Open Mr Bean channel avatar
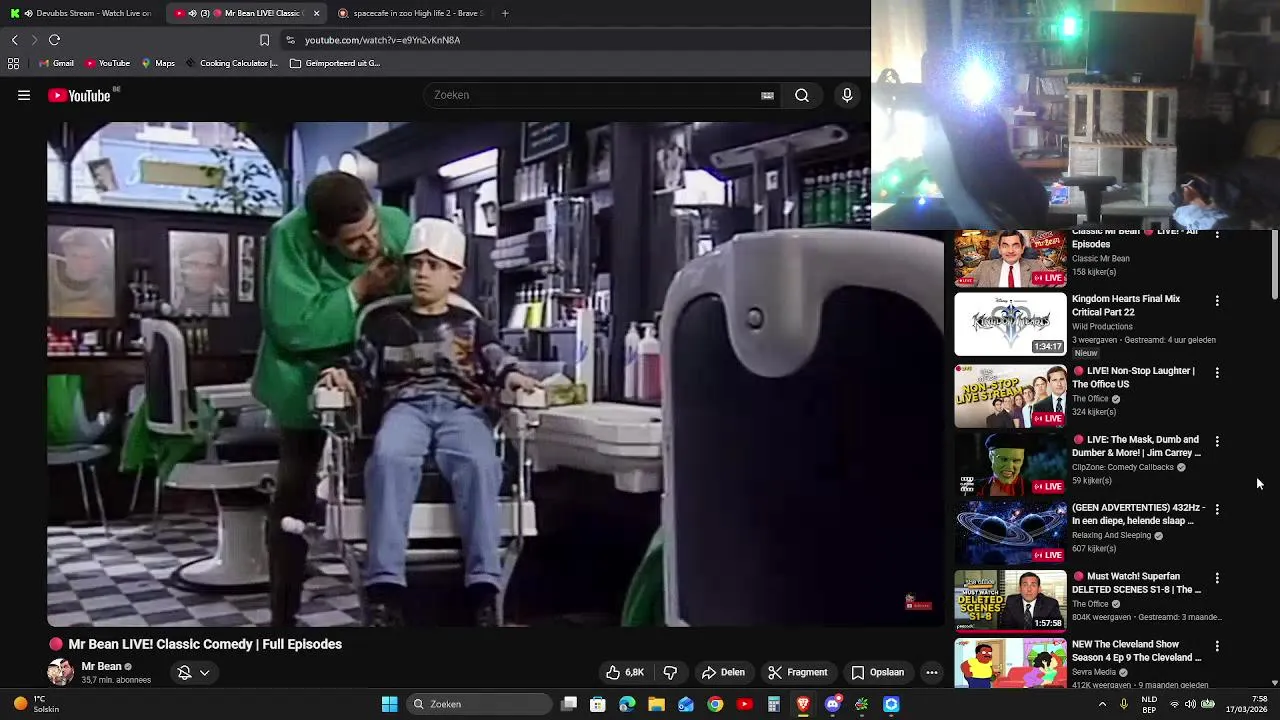 tap(60, 672)
